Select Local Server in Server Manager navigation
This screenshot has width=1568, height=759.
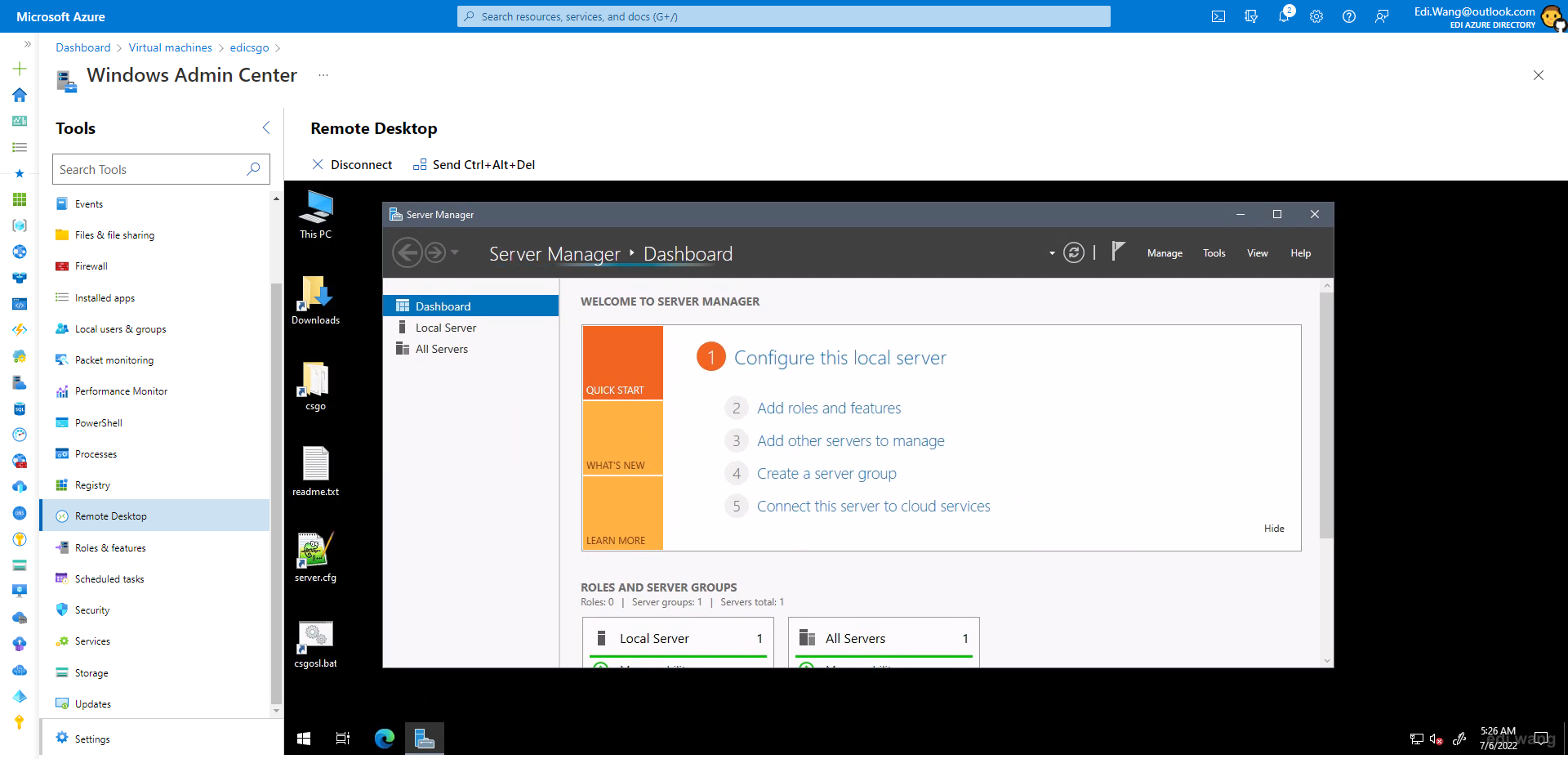pos(470,328)
